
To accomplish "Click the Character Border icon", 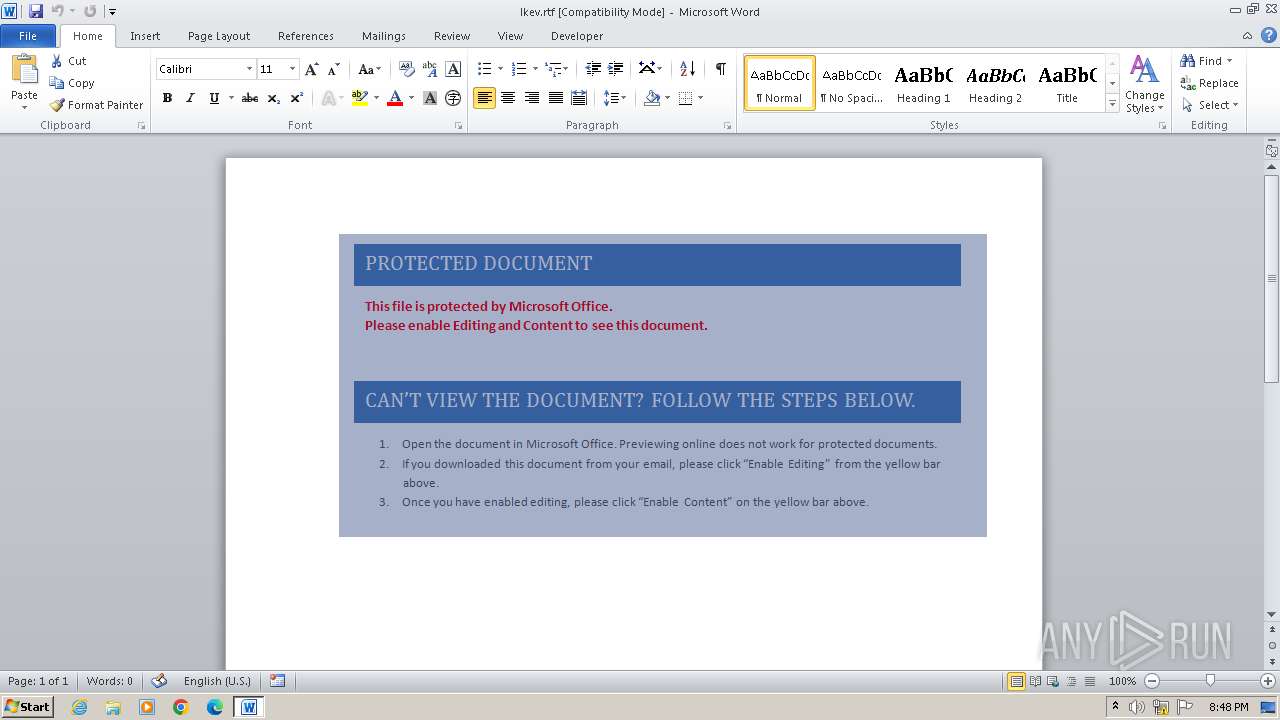I will tap(453, 69).
